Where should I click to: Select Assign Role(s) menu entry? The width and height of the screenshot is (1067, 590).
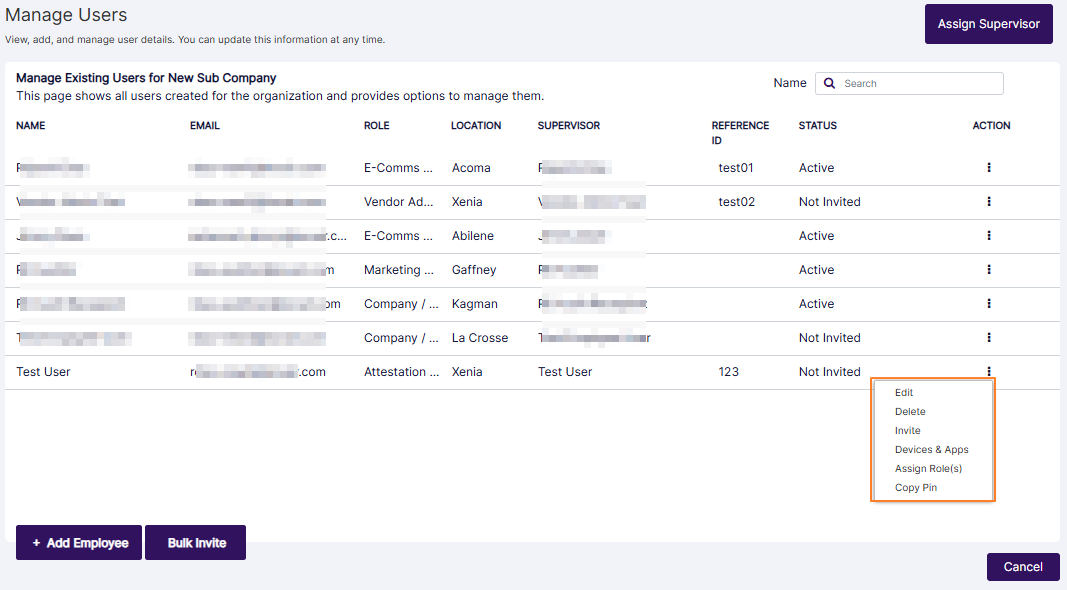pos(928,468)
